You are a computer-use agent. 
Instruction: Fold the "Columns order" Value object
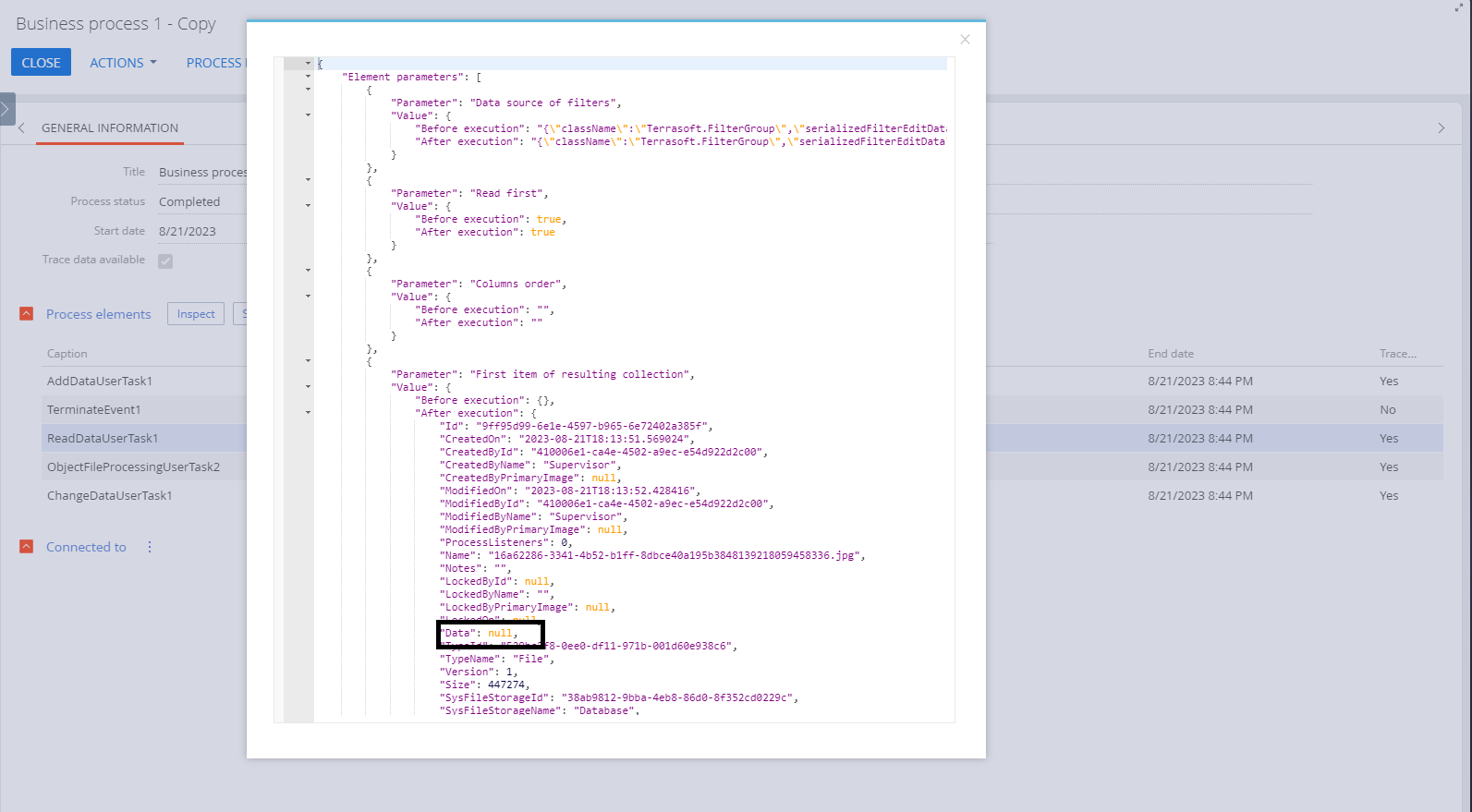308,297
